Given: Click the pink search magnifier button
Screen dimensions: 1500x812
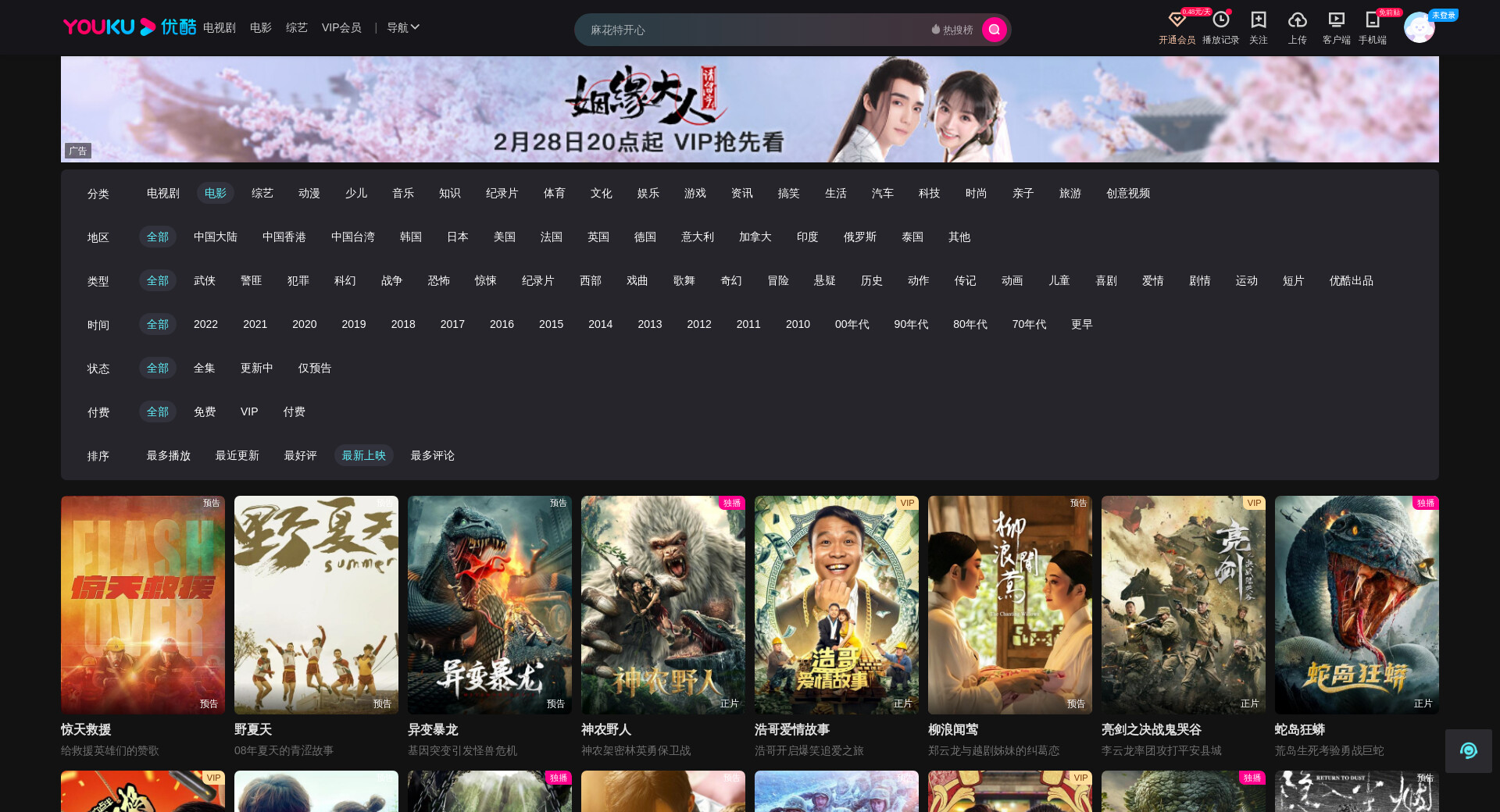Looking at the screenshot, I should pyautogui.click(x=994, y=30).
